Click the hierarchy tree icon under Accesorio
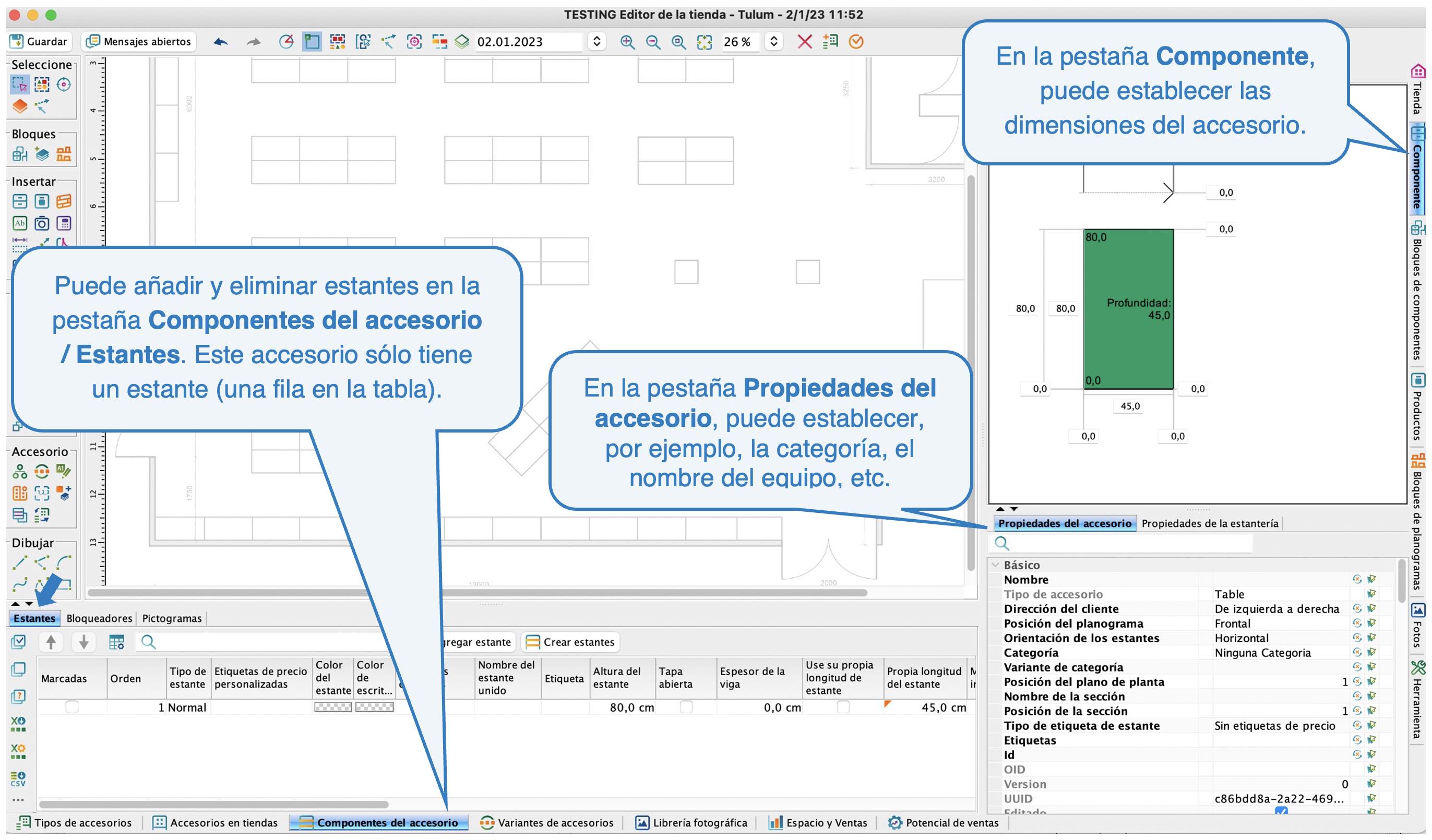The width and height of the screenshot is (1432, 840). 19,472
